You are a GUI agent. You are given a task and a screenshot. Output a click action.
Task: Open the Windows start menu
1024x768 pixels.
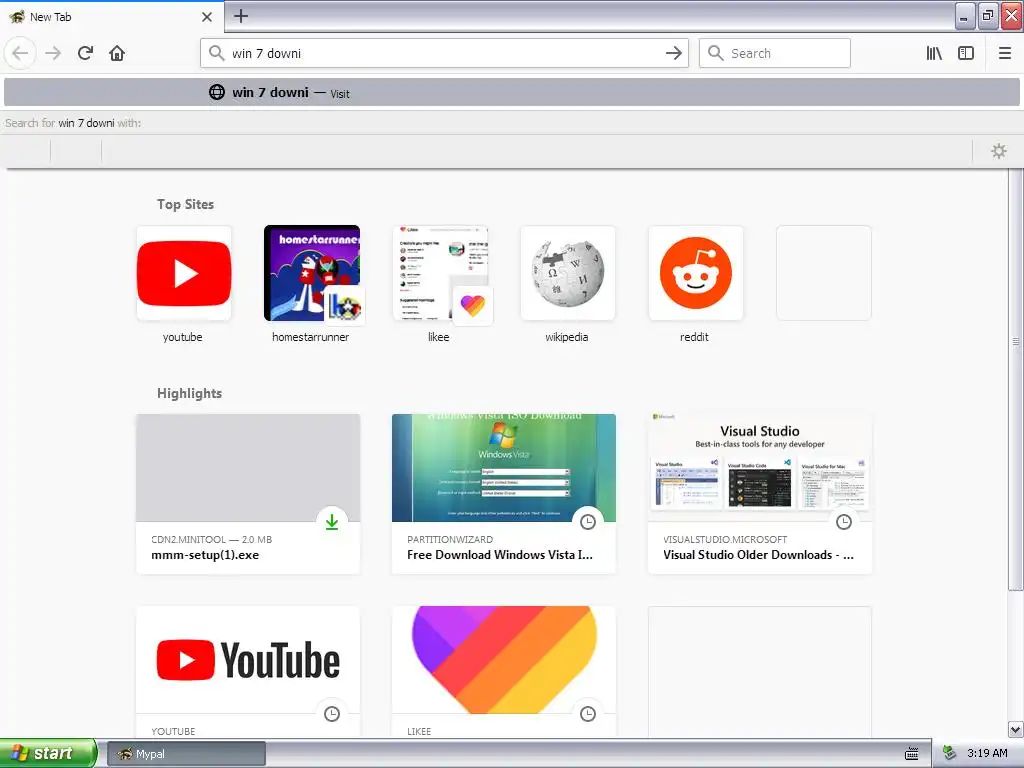click(x=48, y=753)
